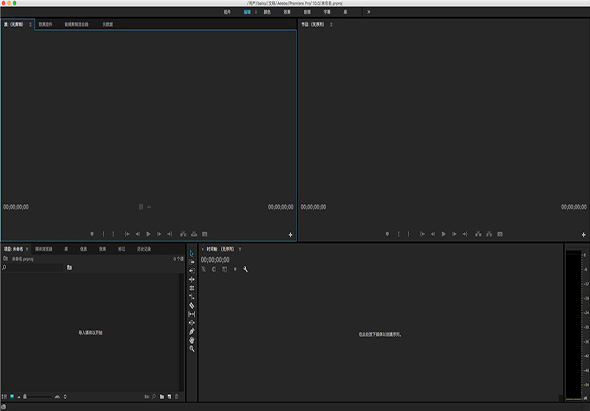Viewport: 590px width, 411px height.
Task: Click the Project panel search field
Action: [33, 267]
